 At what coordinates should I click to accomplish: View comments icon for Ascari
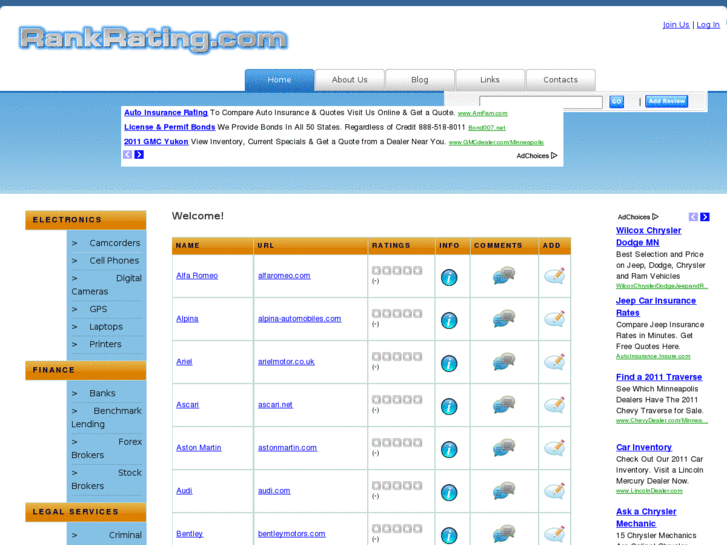[x=504, y=404]
